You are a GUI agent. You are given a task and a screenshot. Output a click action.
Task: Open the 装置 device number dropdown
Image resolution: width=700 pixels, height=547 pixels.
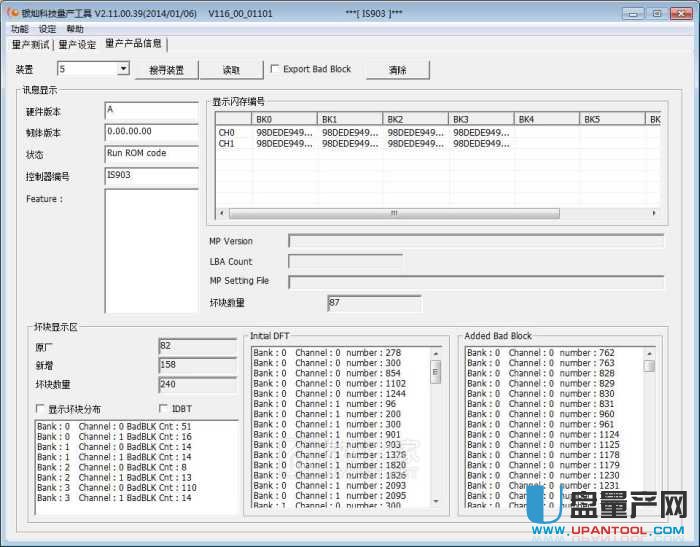click(x=124, y=69)
